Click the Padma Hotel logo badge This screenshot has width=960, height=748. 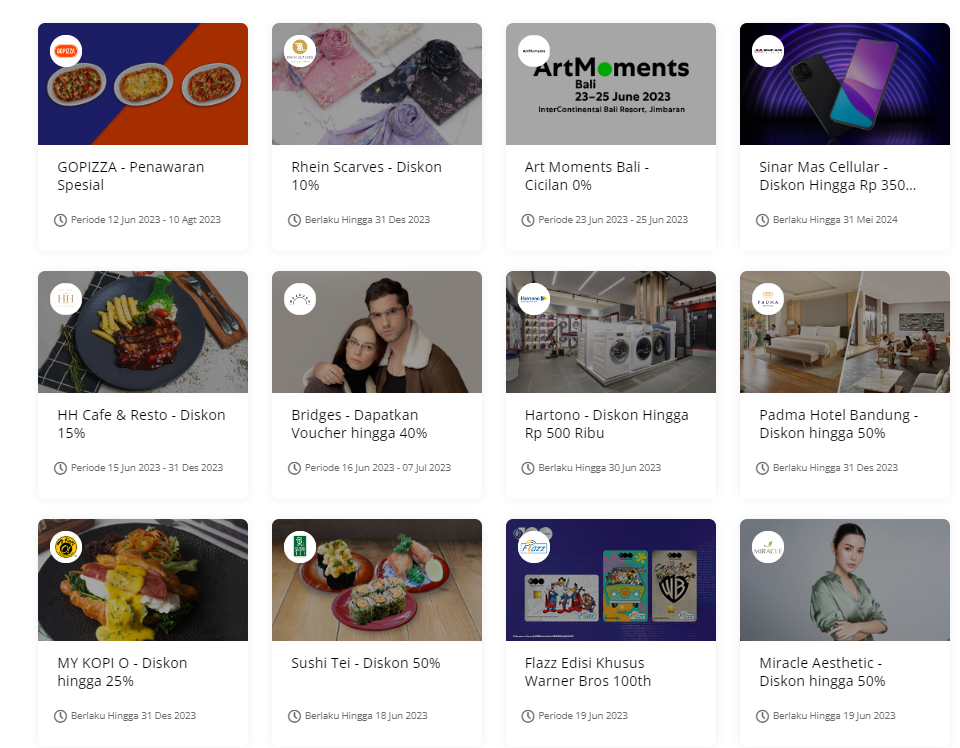(768, 299)
